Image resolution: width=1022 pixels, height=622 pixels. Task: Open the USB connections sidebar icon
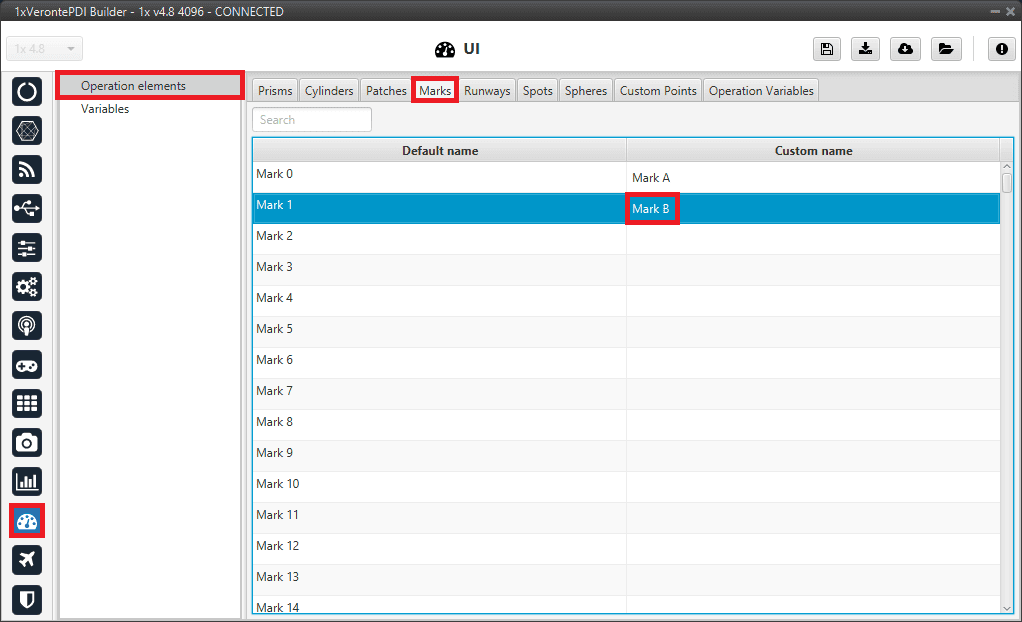27,208
